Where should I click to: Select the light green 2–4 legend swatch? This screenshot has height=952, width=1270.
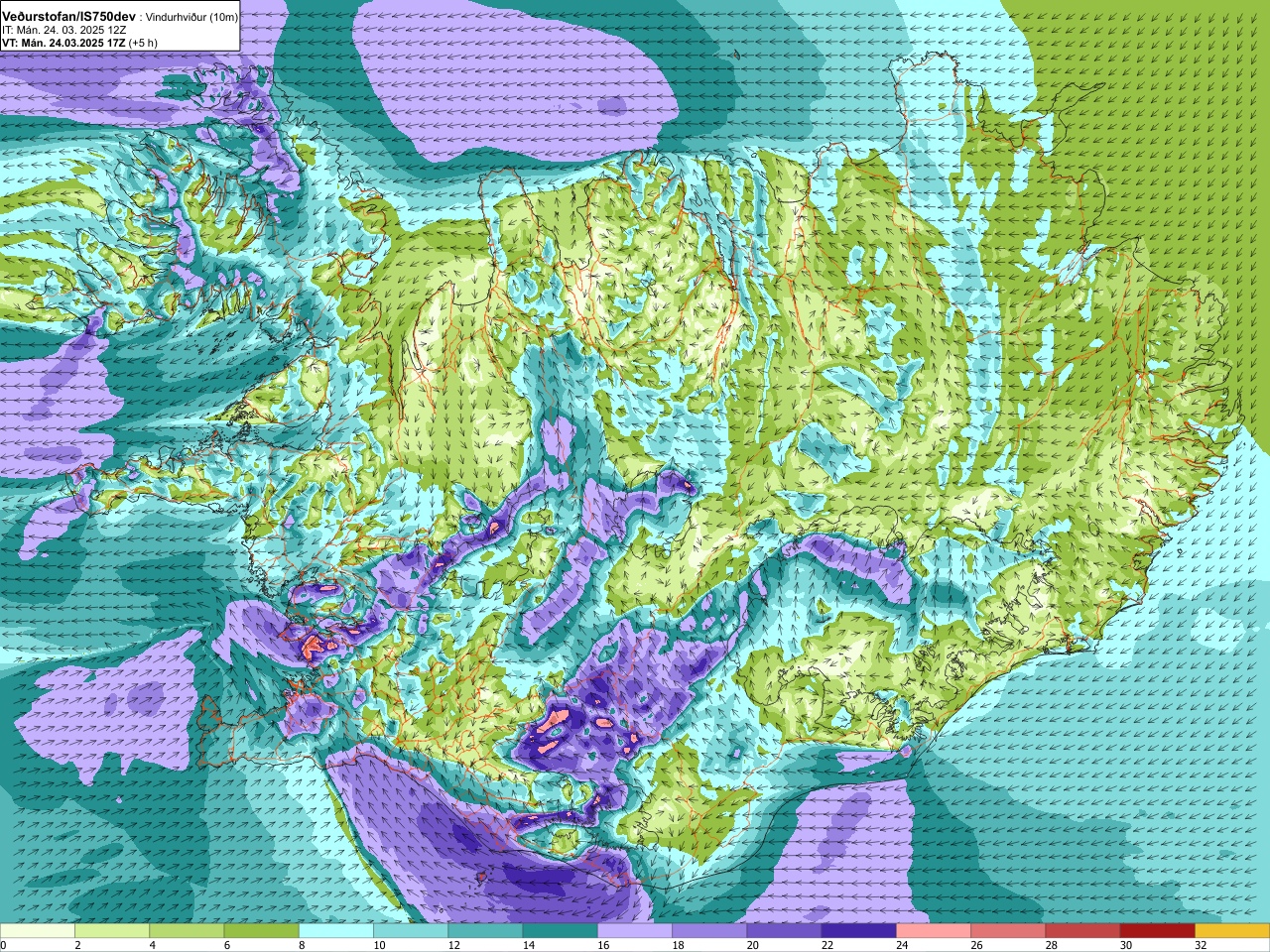click(x=112, y=931)
